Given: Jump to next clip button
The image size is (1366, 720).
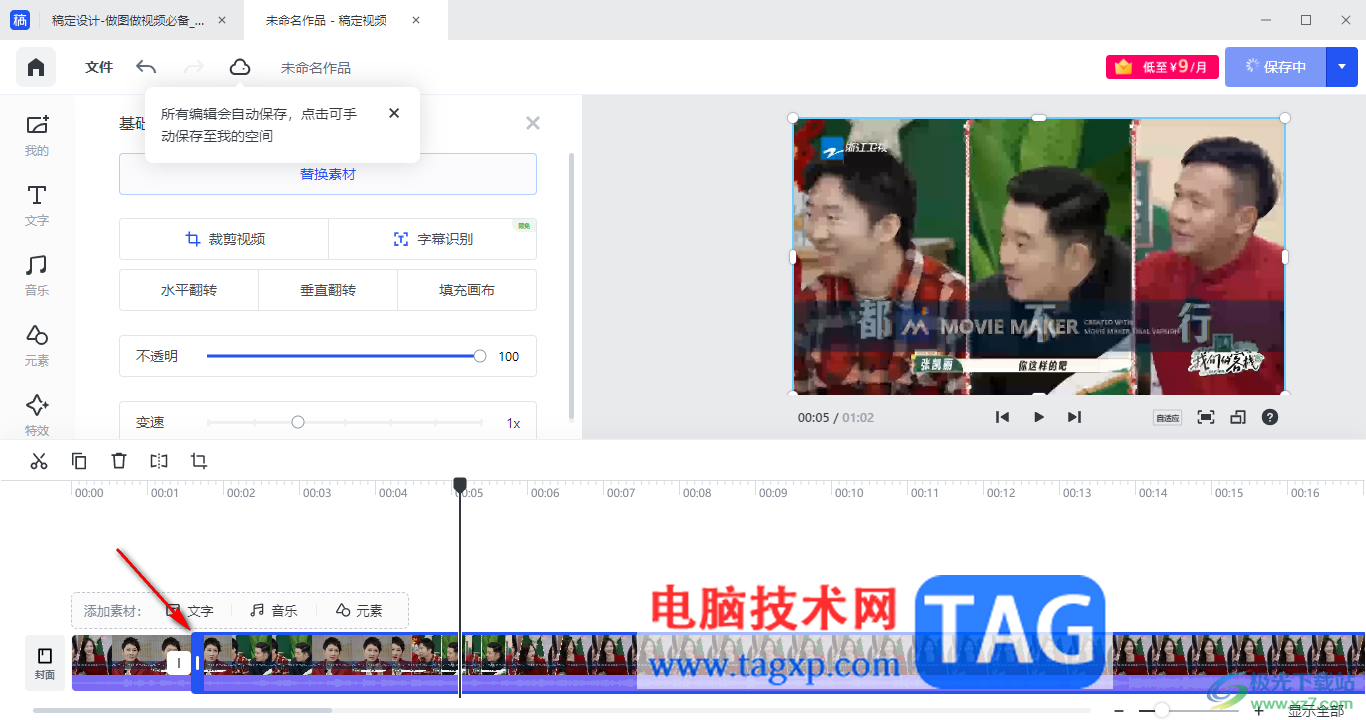Looking at the screenshot, I should [1074, 417].
